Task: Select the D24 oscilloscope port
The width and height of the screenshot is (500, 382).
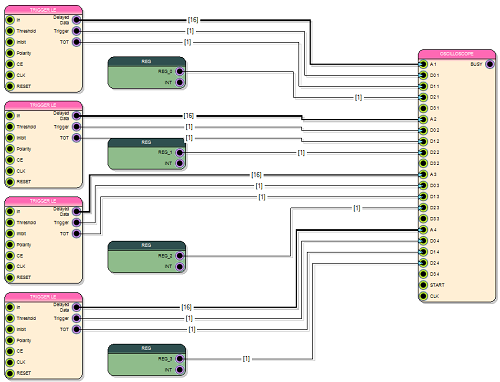Action: [x=423, y=263]
